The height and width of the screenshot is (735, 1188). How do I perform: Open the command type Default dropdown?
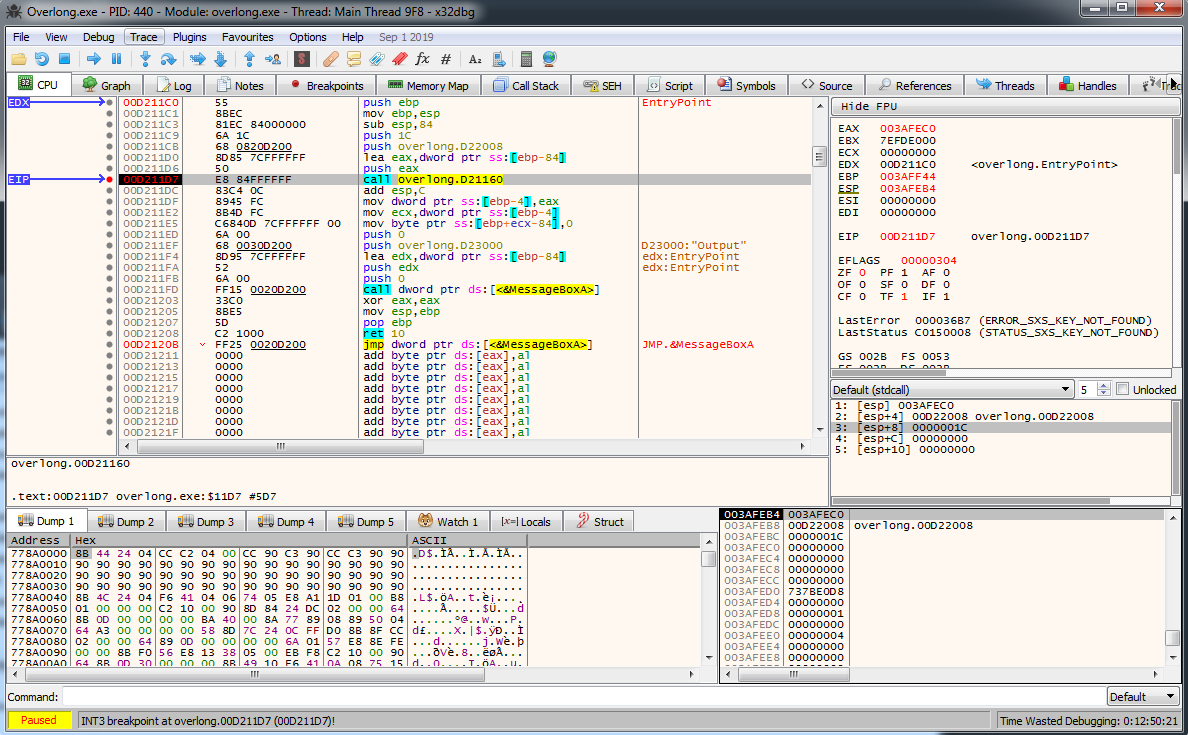(1143, 696)
